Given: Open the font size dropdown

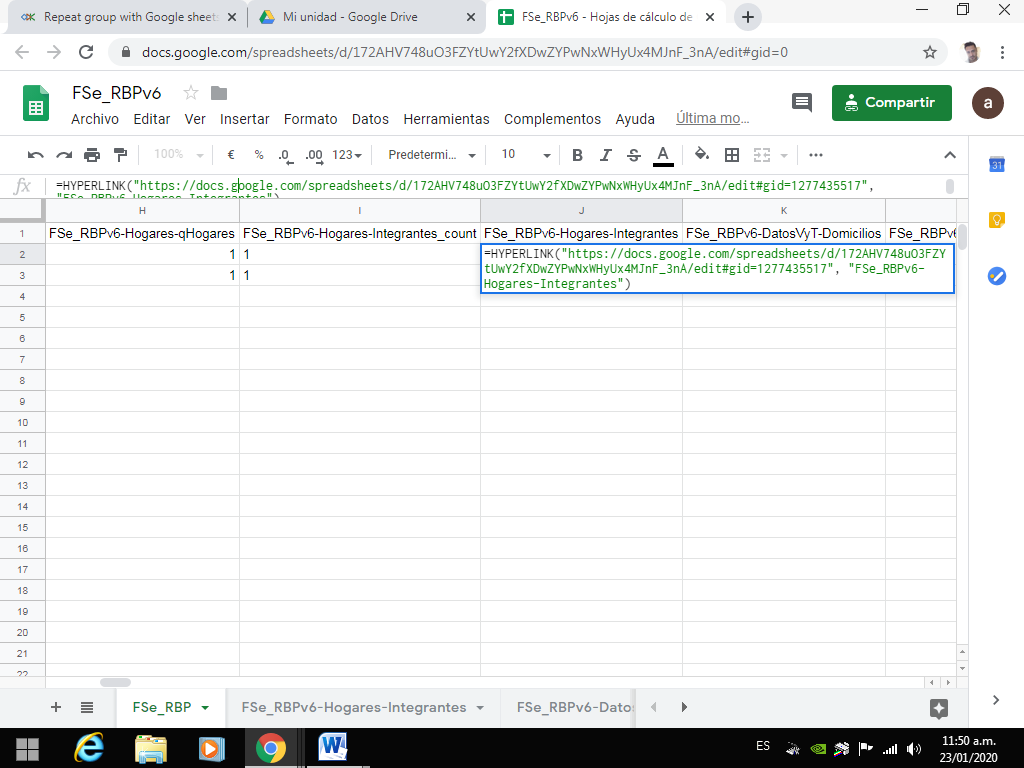Looking at the screenshot, I should pyautogui.click(x=526, y=155).
